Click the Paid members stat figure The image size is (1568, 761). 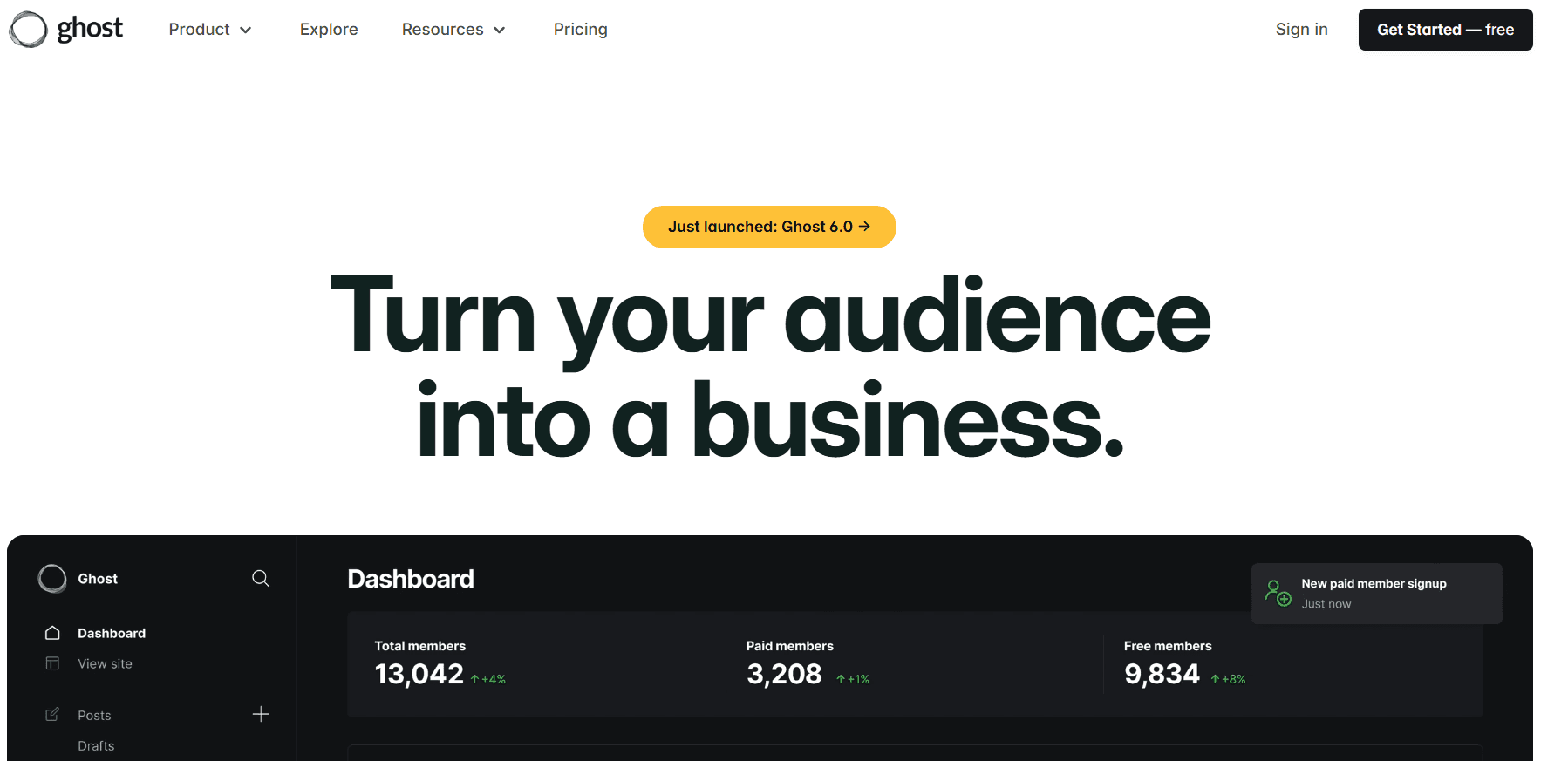[784, 674]
